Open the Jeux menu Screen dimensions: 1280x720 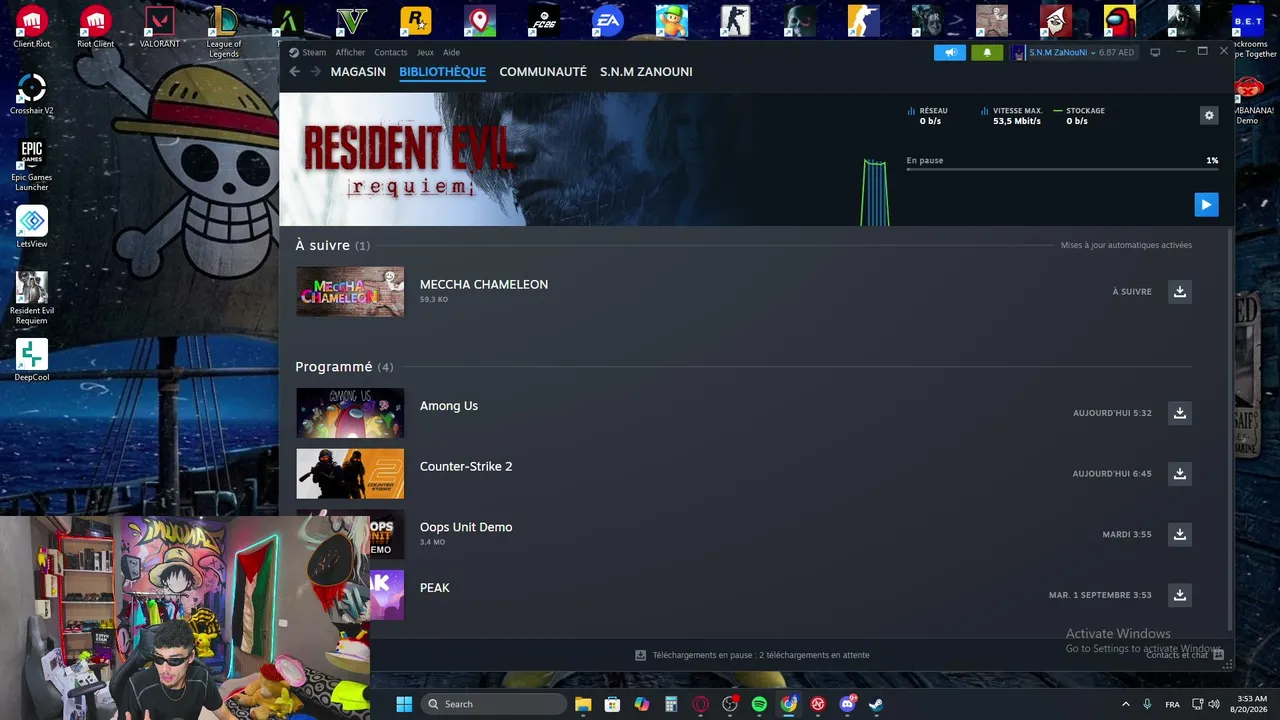[x=425, y=52]
